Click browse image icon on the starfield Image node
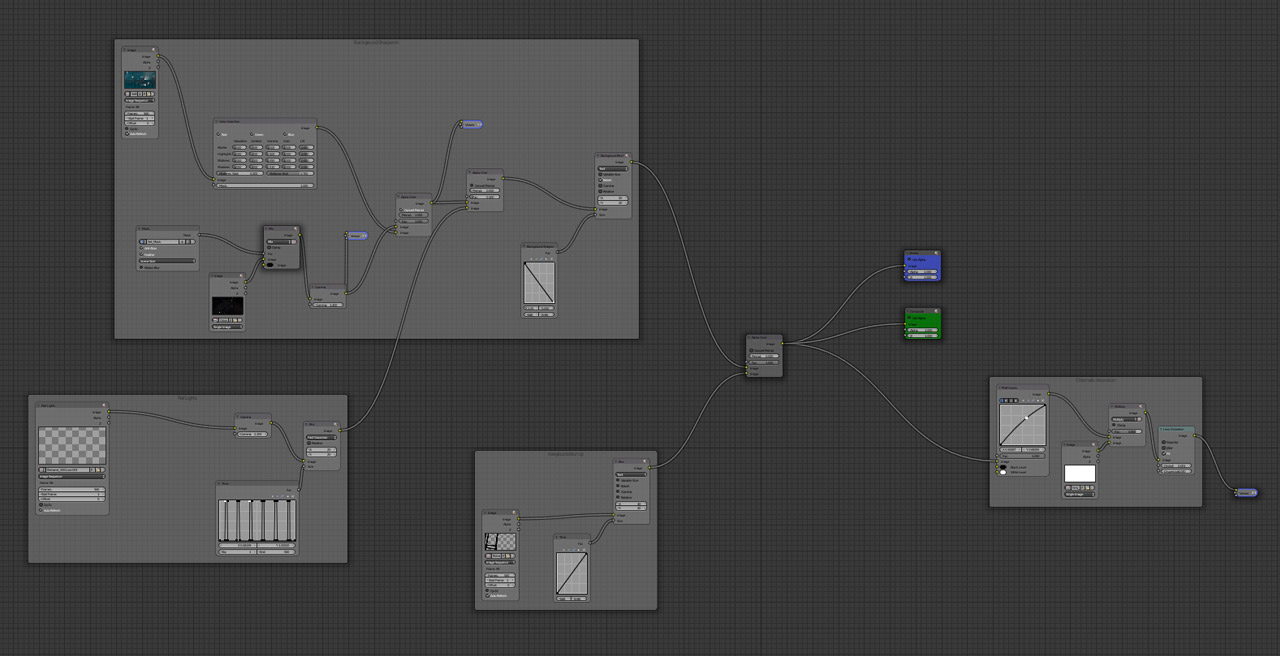1280x656 pixels. pos(215,320)
